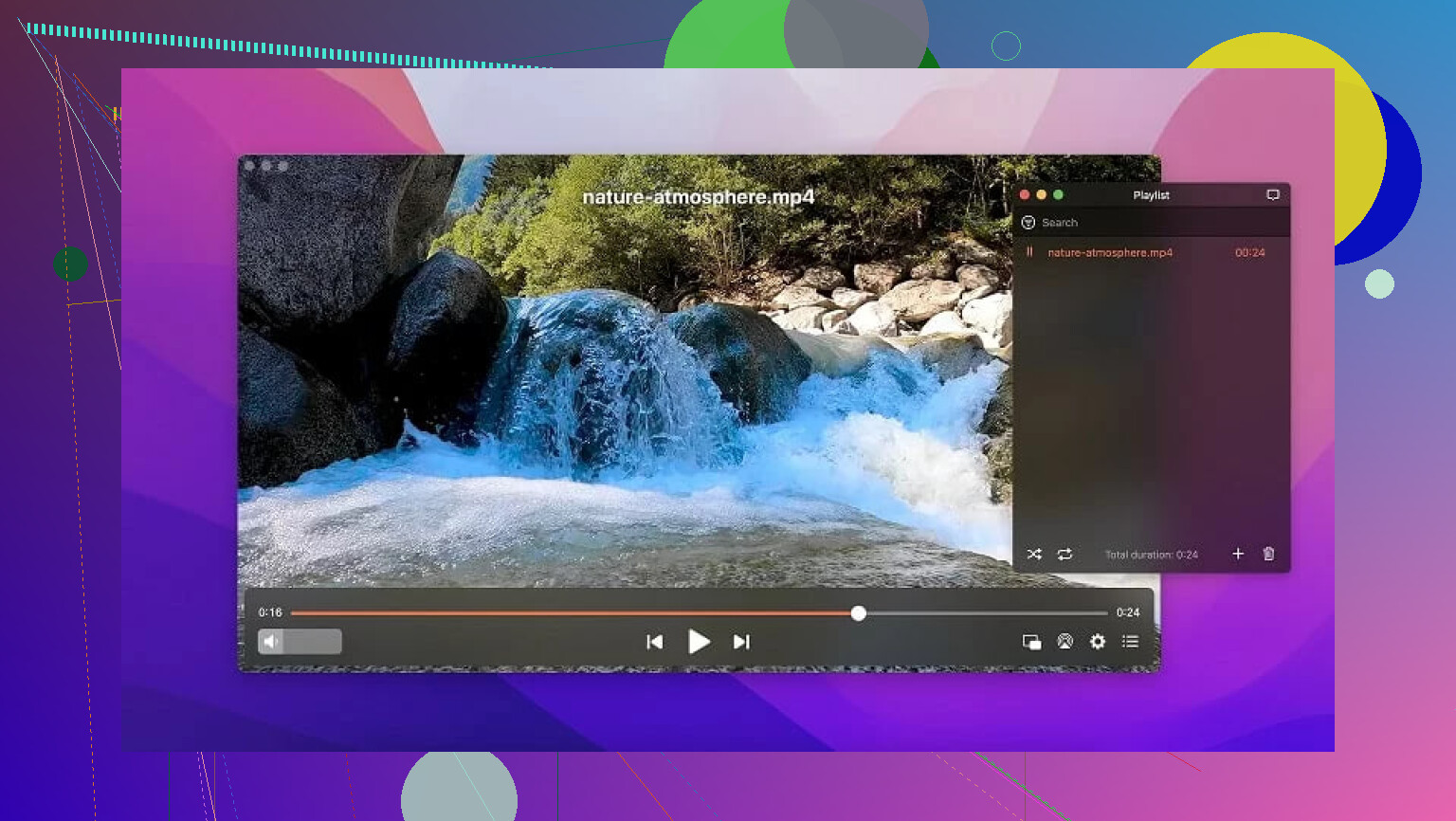The height and width of the screenshot is (821, 1456).
Task: Open player settings gear
Action: pyautogui.click(x=1098, y=642)
